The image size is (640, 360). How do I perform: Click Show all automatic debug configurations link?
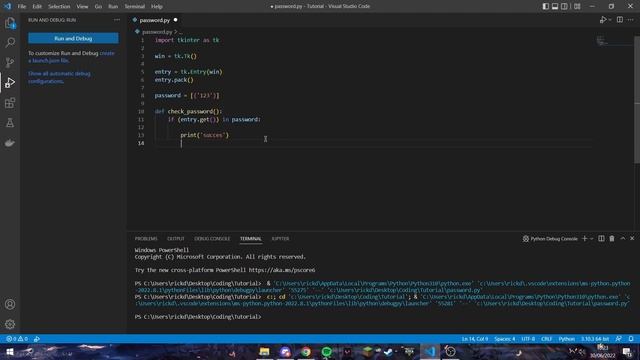point(59,78)
